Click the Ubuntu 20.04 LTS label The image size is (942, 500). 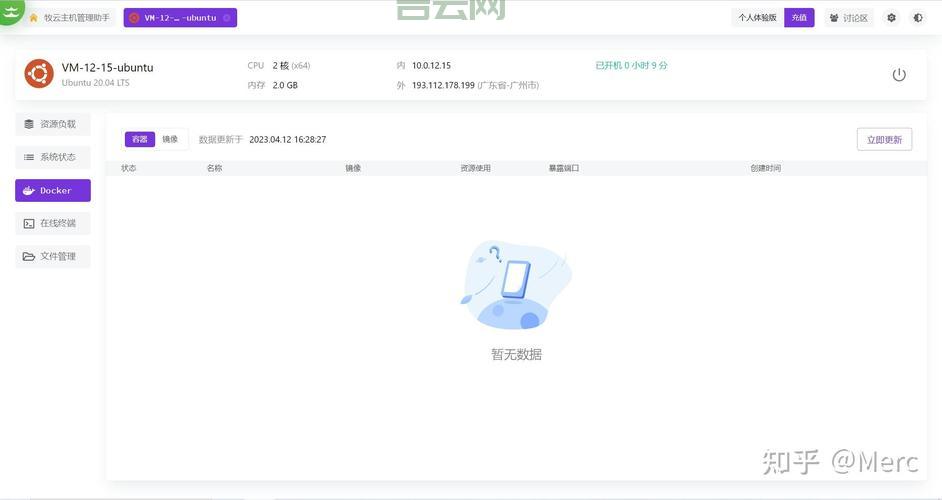96,83
